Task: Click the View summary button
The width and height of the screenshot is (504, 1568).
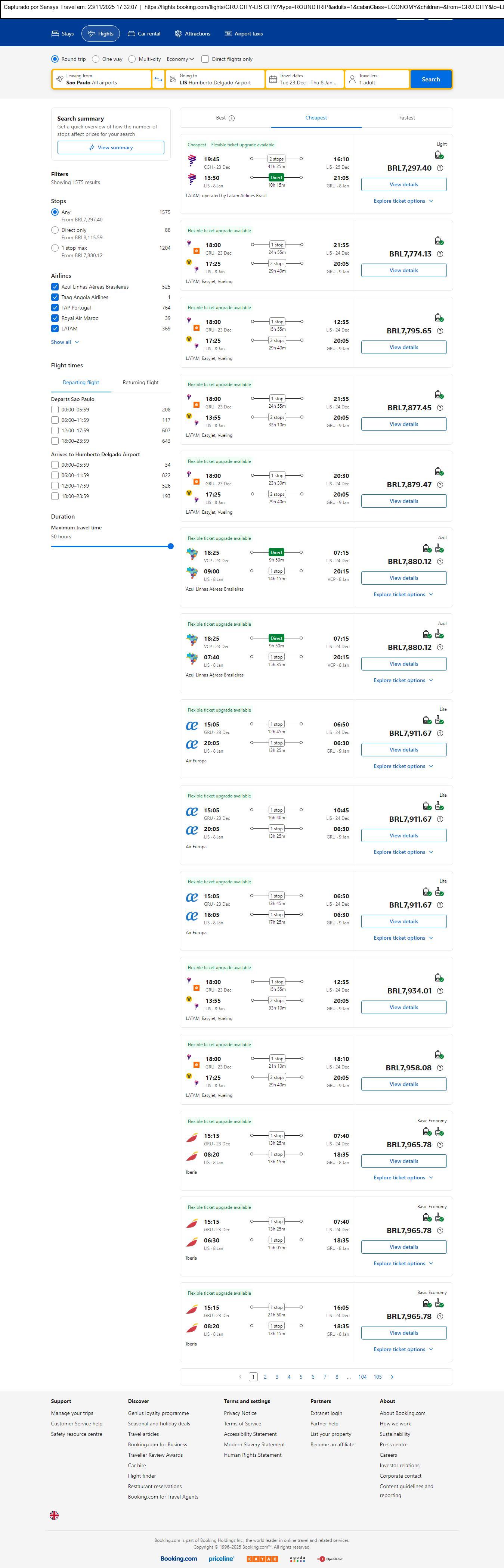Action: (x=110, y=147)
